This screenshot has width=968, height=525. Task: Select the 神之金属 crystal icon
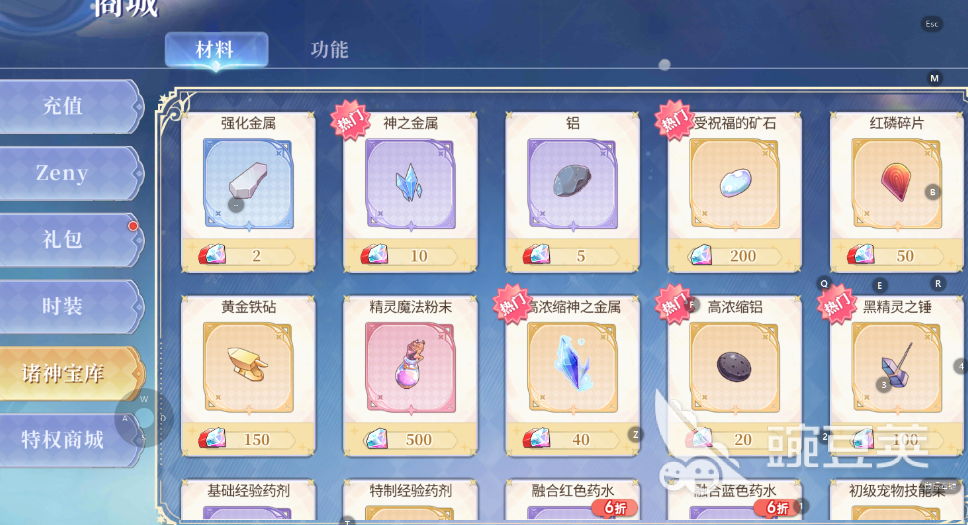tap(411, 184)
